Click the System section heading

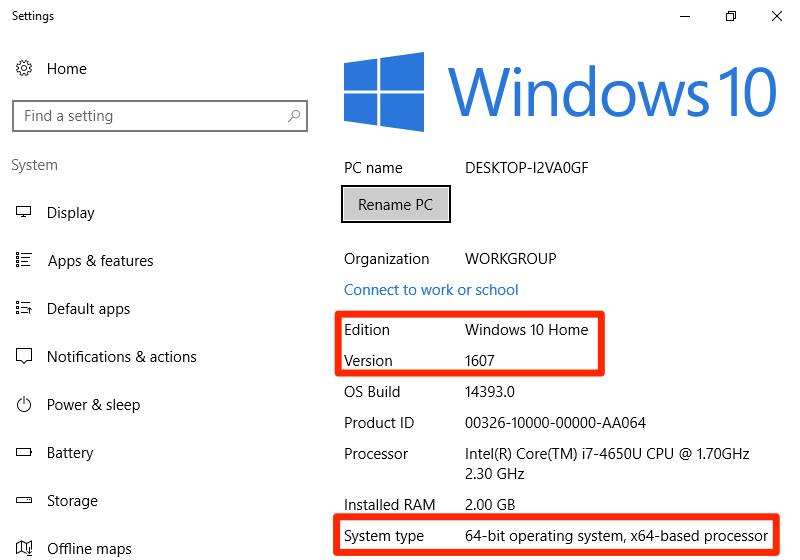[x=34, y=165]
